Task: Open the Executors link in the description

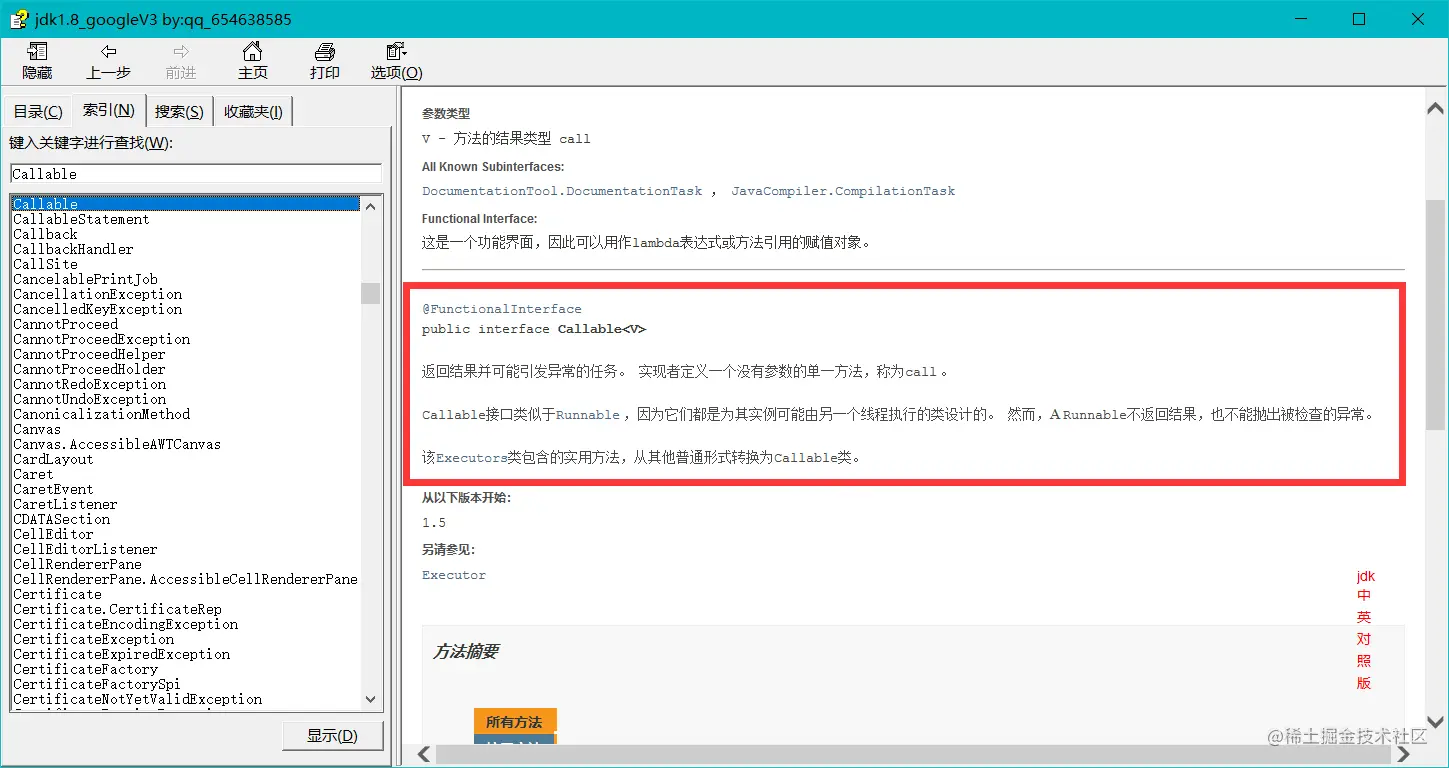Action: click(x=471, y=459)
